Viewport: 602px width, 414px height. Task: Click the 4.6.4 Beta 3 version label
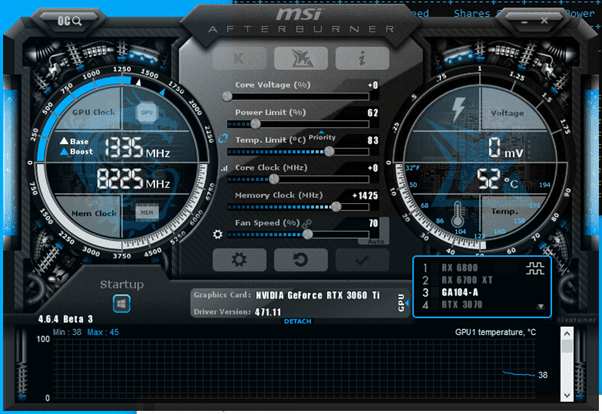point(65,319)
